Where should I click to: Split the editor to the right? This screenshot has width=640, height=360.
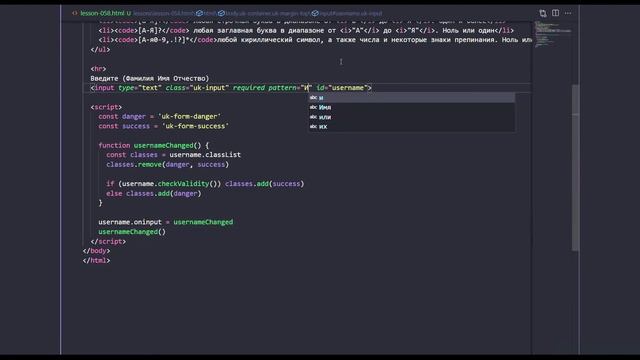point(556,13)
